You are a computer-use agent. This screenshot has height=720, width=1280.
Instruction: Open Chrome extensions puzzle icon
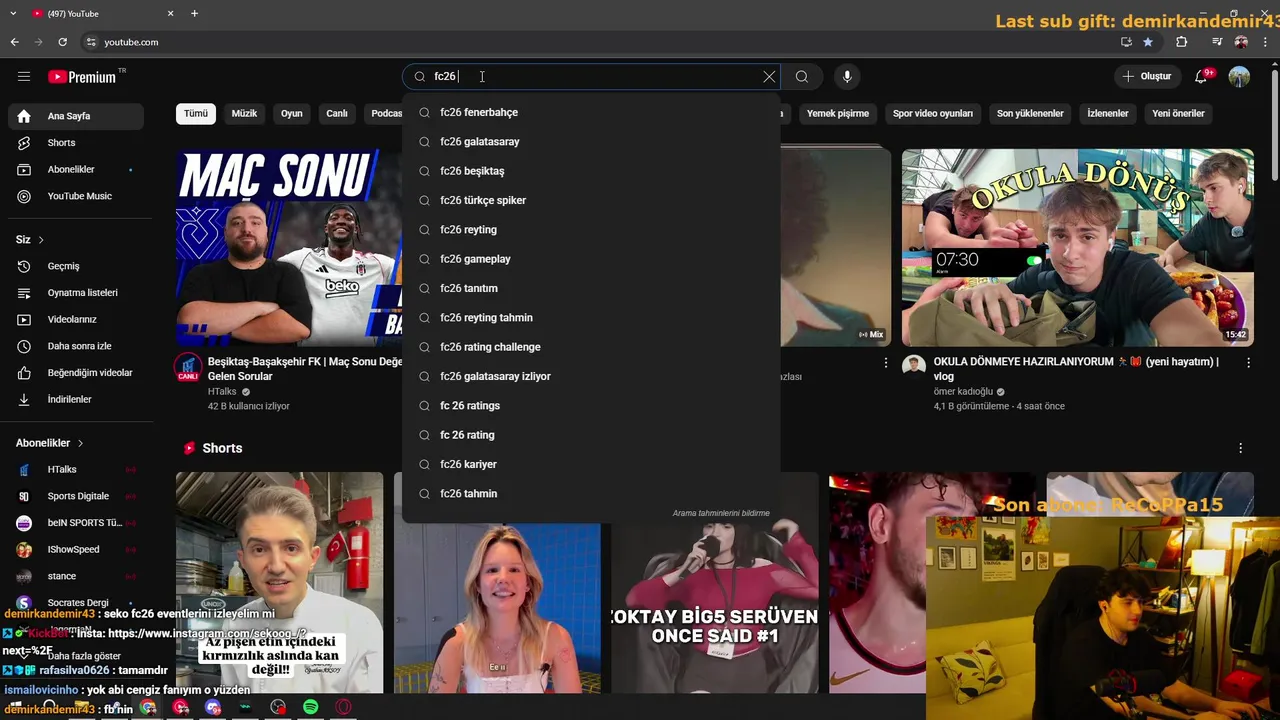[1182, 42]
